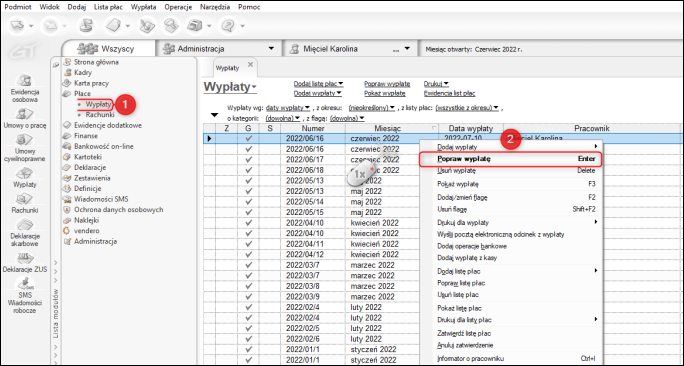The image size is (684, 366).
Task: Select the Wszyscy tab
Action: (108, 49)
